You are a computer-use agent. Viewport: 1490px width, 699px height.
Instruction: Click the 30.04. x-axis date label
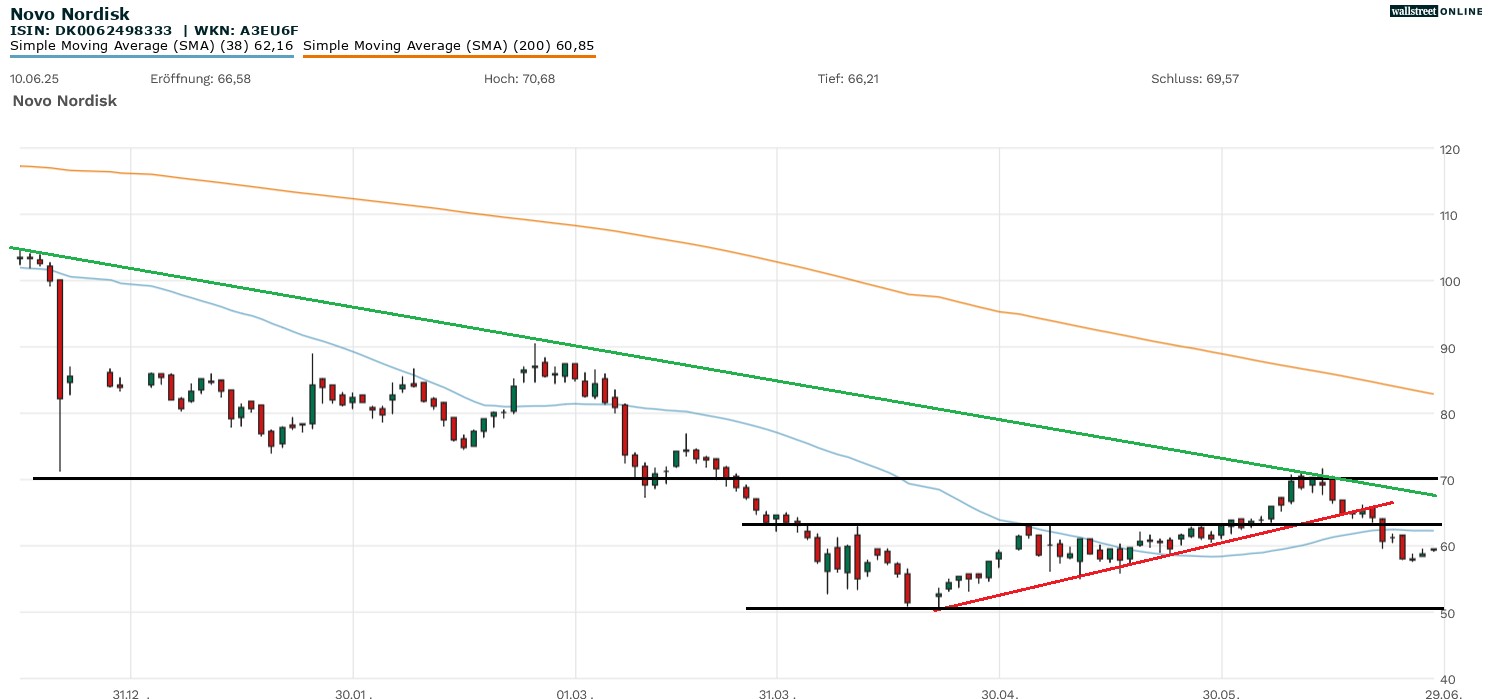click(x=999, y=693)
